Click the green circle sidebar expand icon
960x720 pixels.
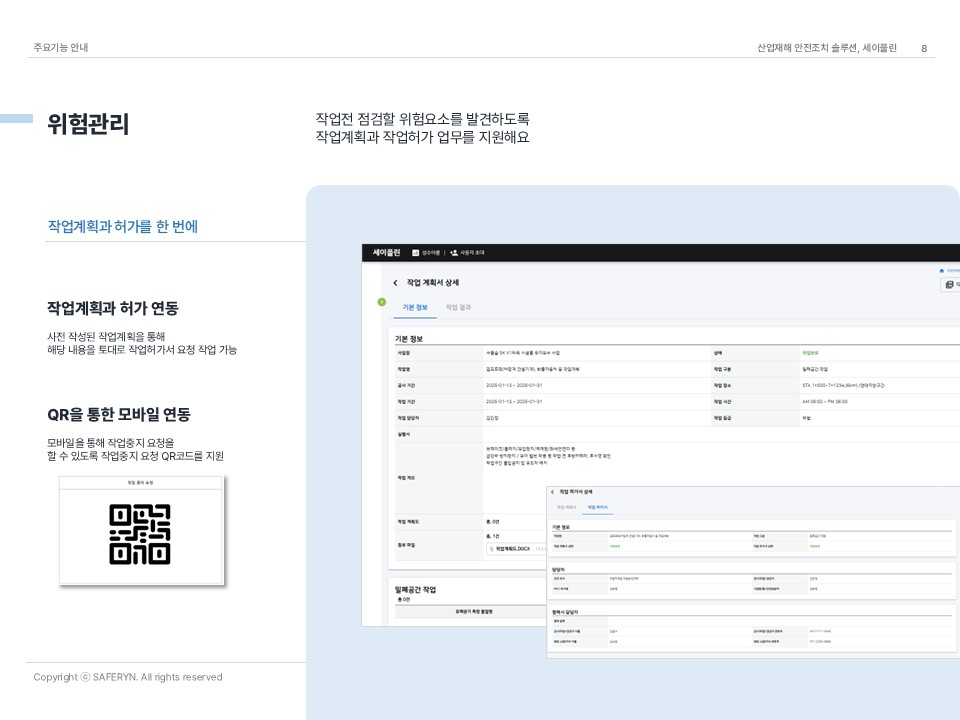pos(381,301)
